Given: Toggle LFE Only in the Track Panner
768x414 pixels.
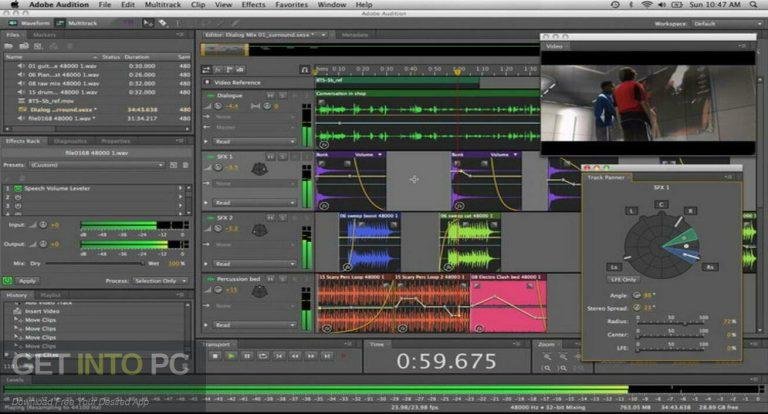Looking at the screenshot, I should click(623, 279).
